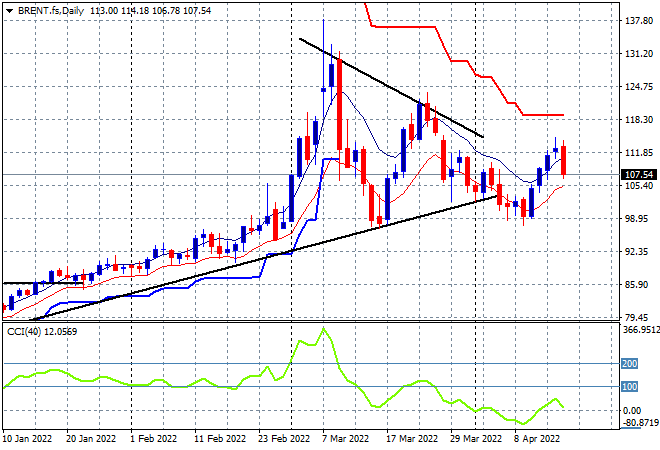This screenshot has height=450, width=660.
Task: Click the 7 Mar 2022 date label
Action: click(346, 439)
